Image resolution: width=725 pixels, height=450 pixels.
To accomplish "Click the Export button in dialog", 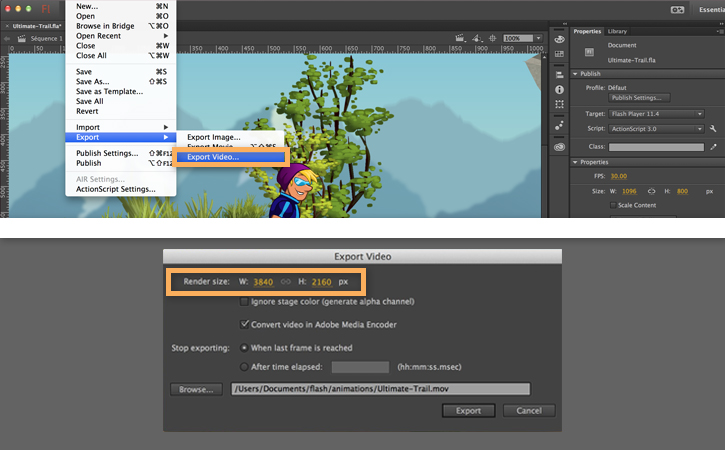I will (x=468, y=411).
